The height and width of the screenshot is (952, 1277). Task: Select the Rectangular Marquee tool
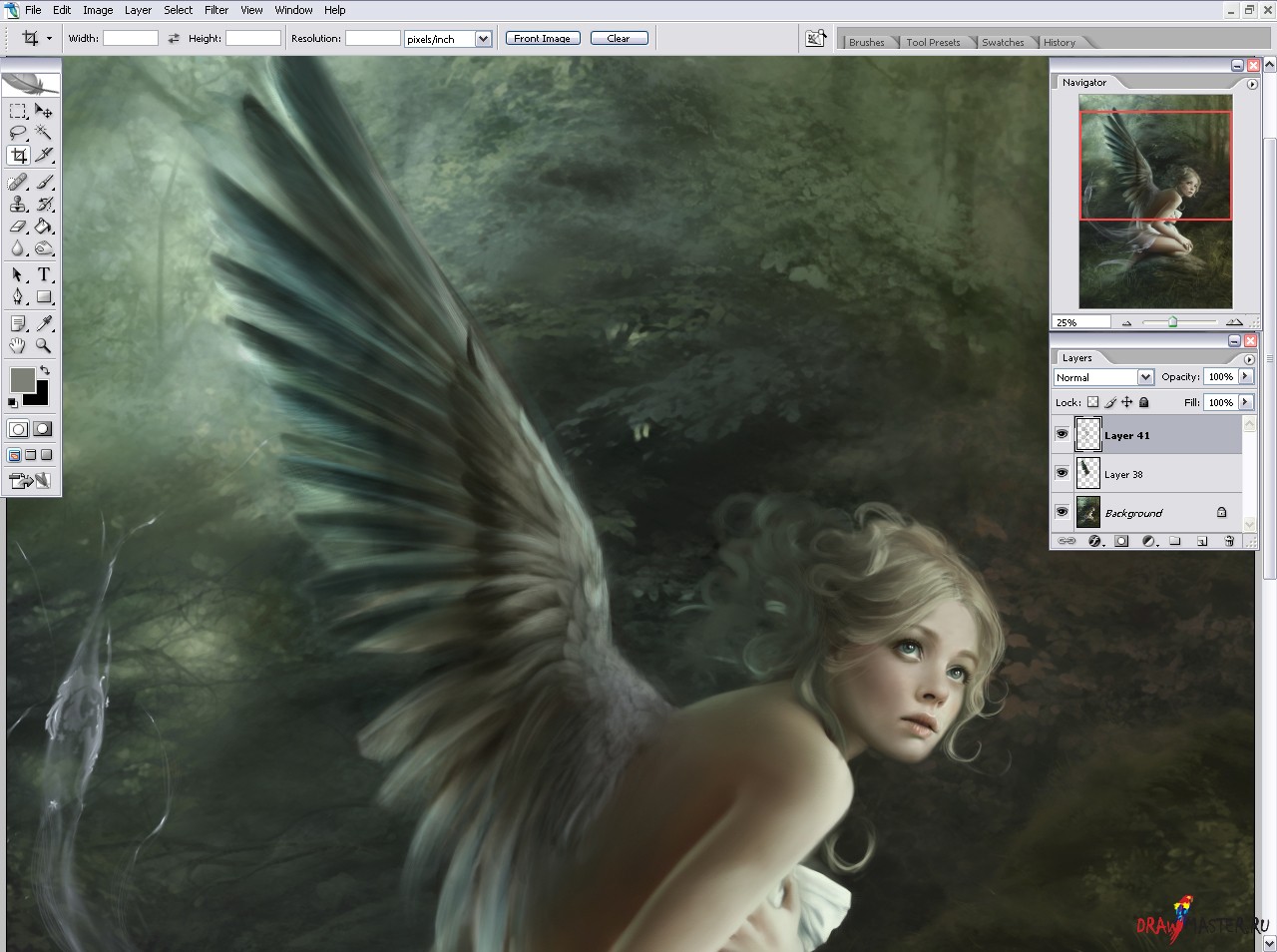(18, 111)
